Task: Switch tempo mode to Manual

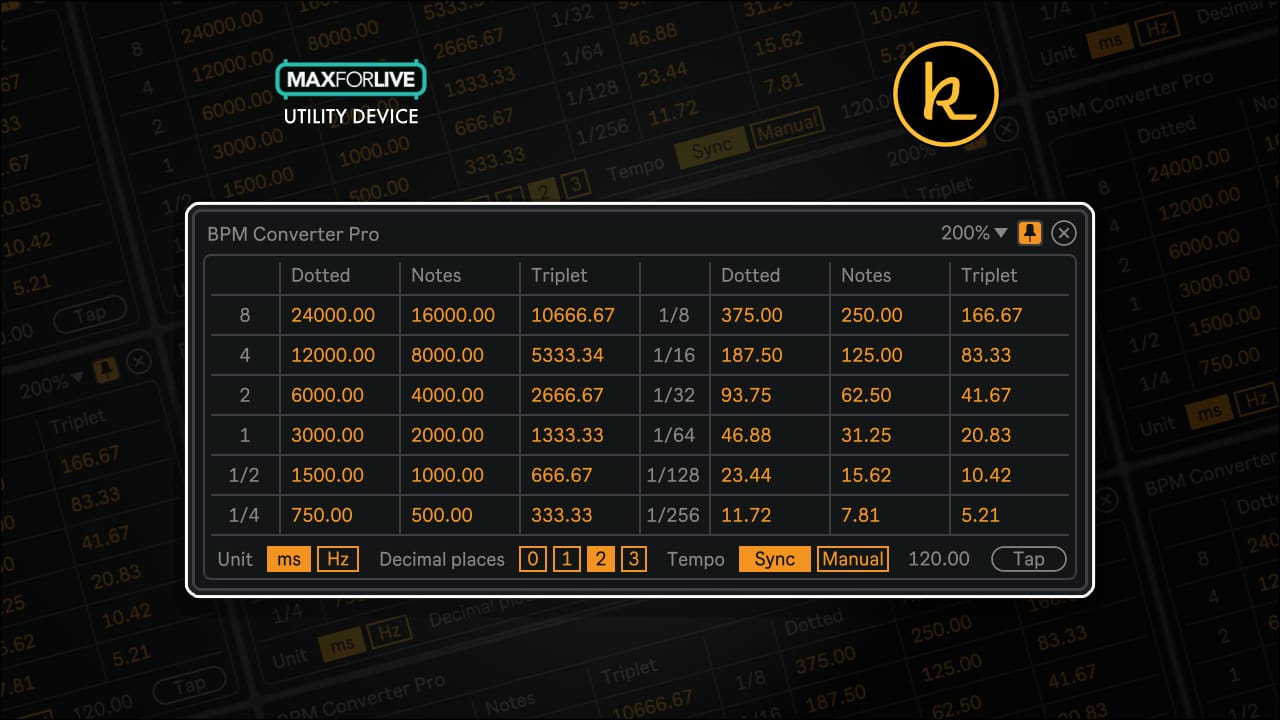Action: click(853, 559)
